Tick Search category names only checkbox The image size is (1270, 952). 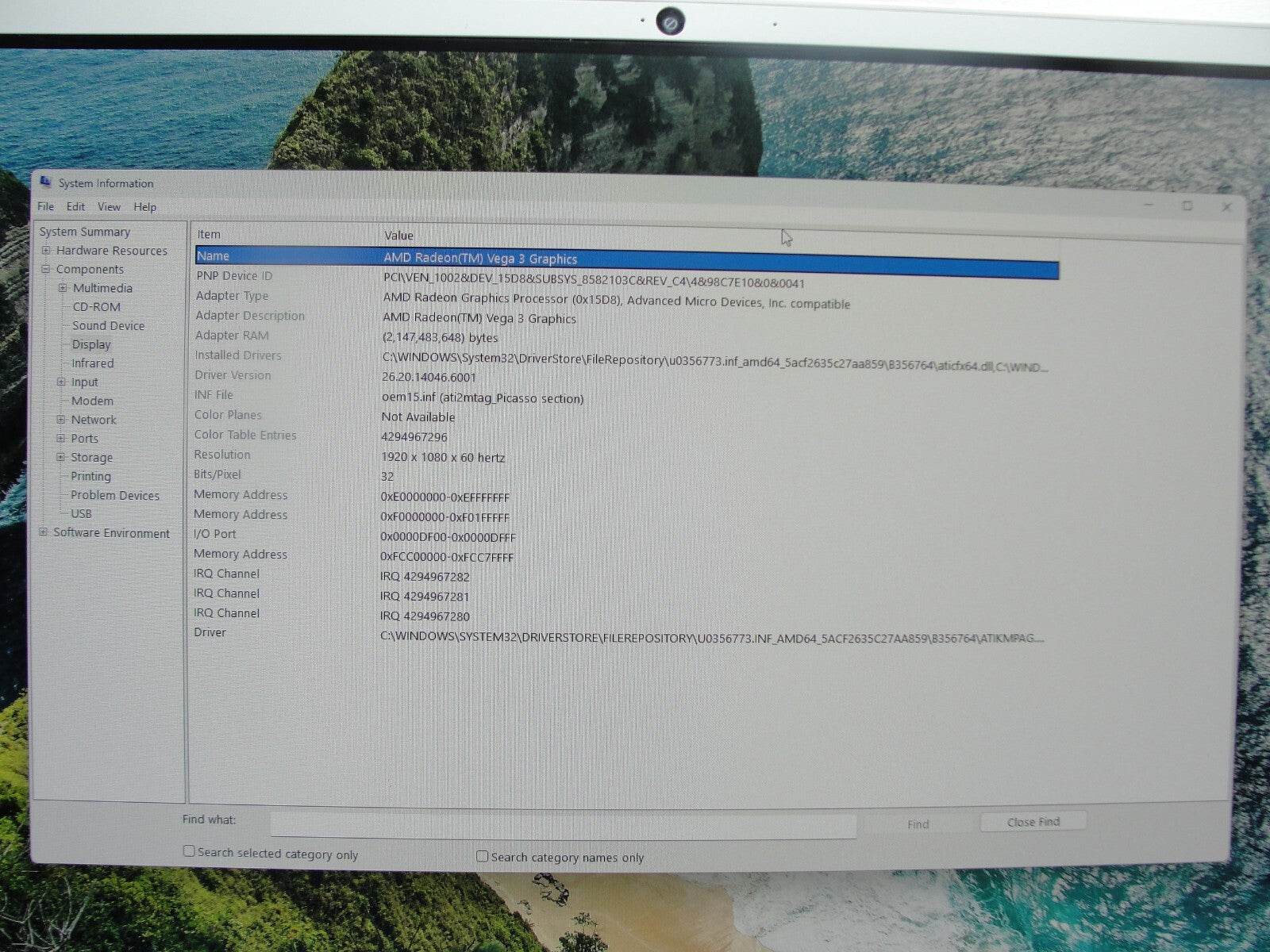coord(482,856)
